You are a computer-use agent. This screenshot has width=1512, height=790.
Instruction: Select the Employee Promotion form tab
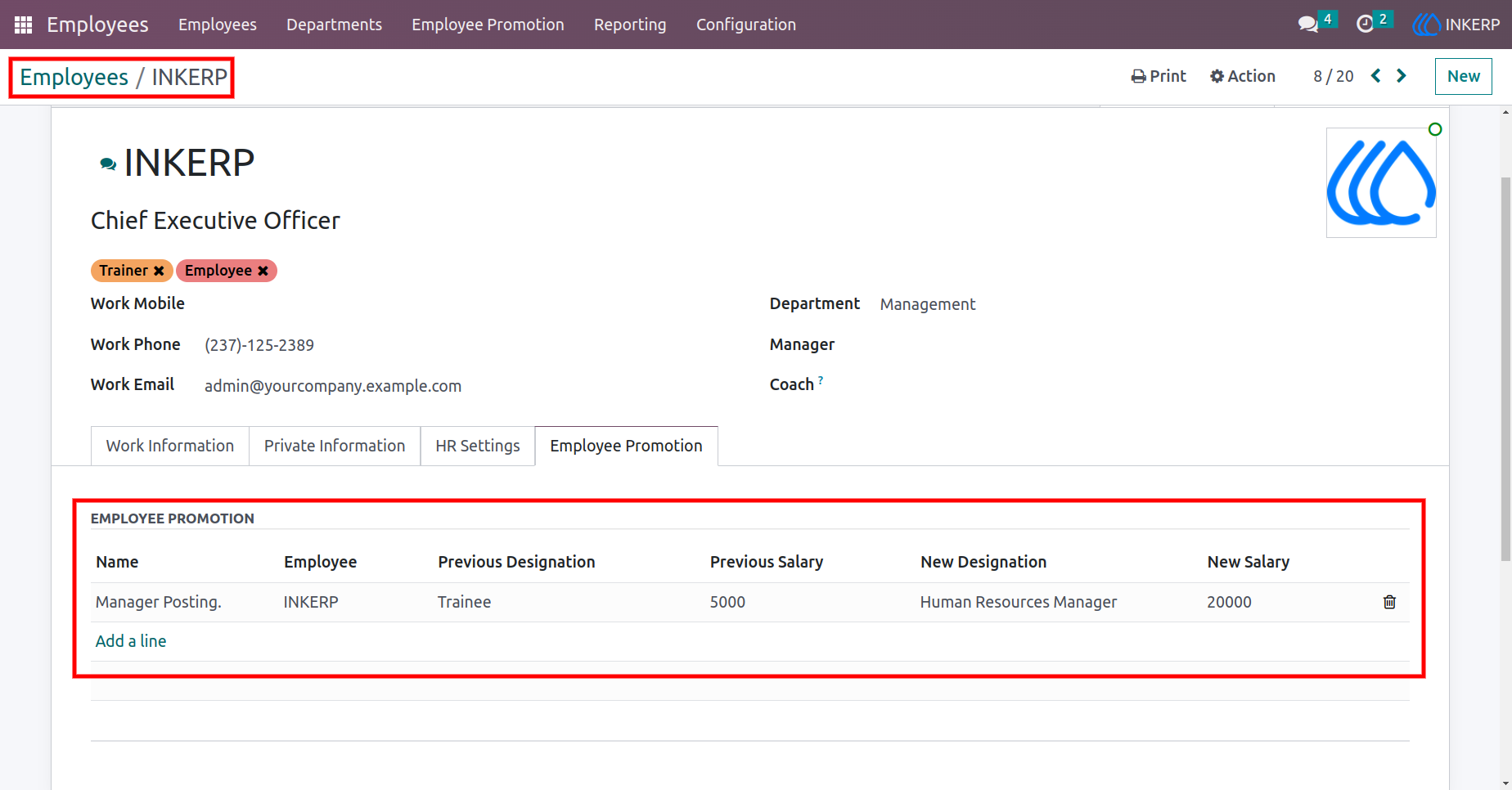tap(626, 446)
